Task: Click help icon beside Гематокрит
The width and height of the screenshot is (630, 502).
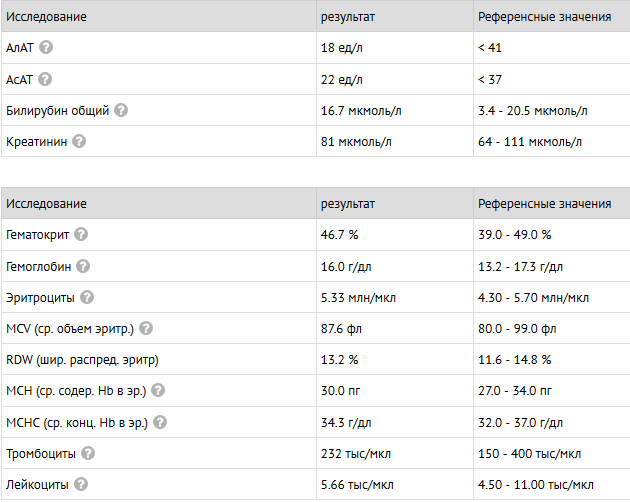Action: 81,234
